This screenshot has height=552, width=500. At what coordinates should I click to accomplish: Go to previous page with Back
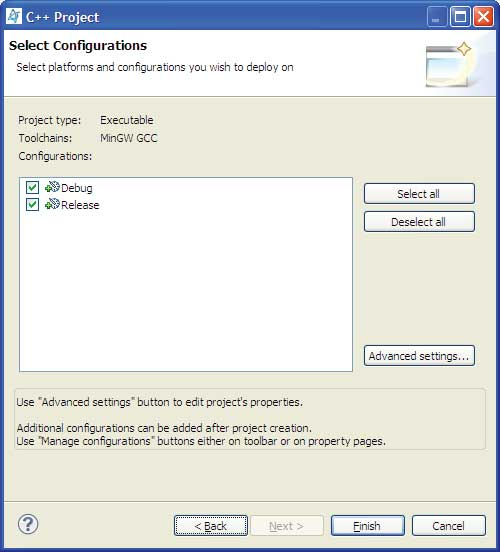pyautogui.click(x=211, y=526)
